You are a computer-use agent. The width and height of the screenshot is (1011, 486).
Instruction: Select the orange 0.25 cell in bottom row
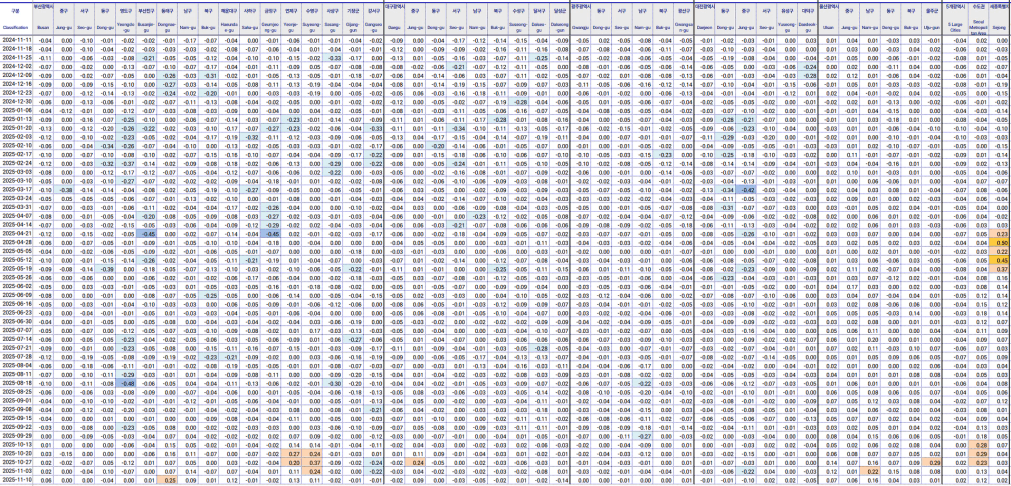tap(171, 480)
